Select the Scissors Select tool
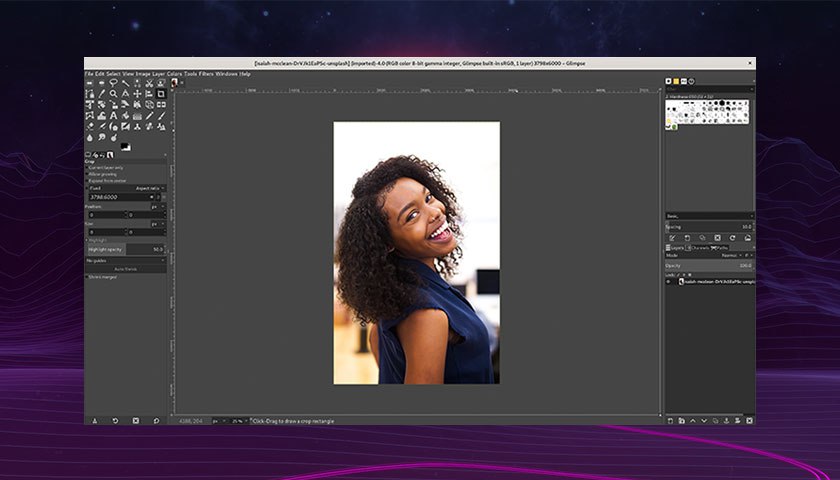Image resolution: width=840 pixels, height=480 pixels. click(149, 83)
